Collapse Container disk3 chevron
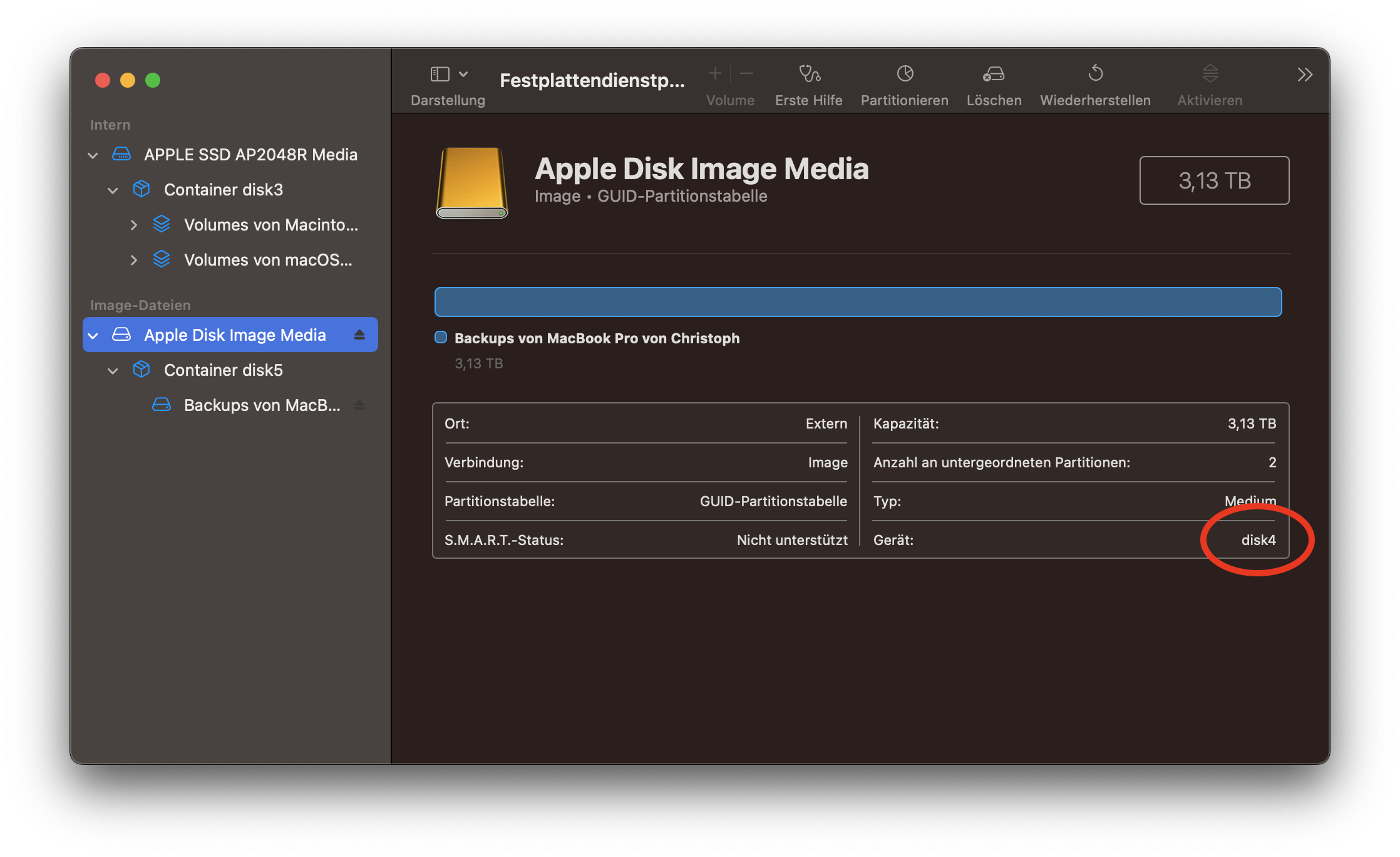The height and width of the screenshot is (857, 1400). click(113, 190)
